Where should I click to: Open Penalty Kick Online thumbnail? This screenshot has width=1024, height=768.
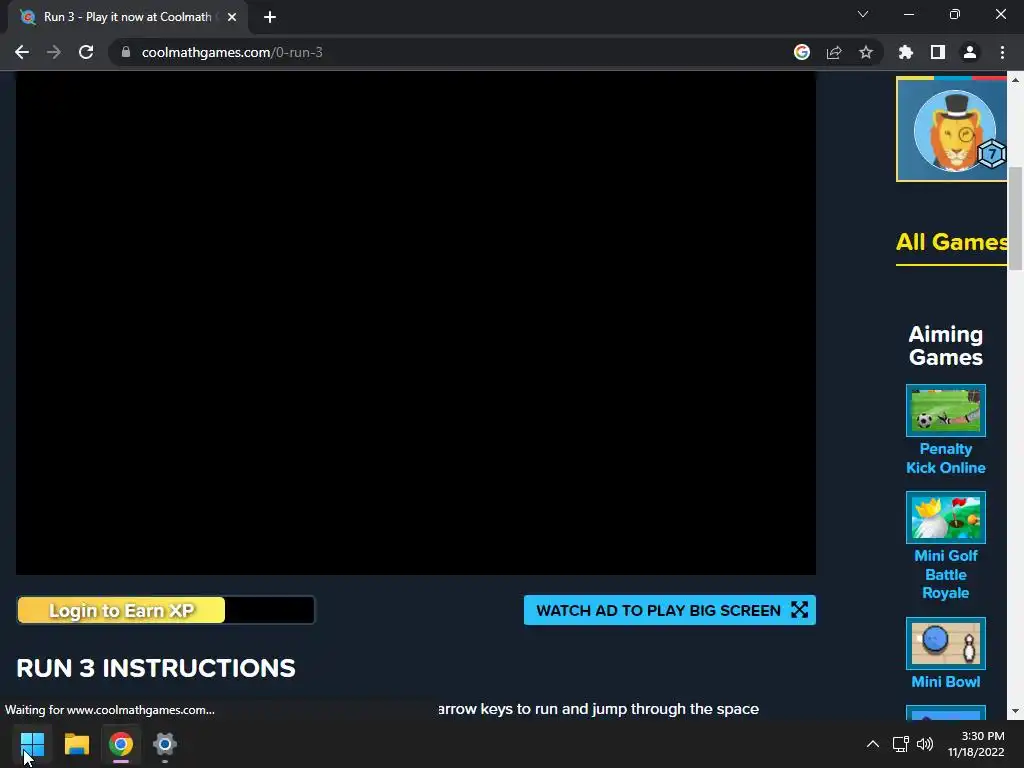[x=946, y=410]
